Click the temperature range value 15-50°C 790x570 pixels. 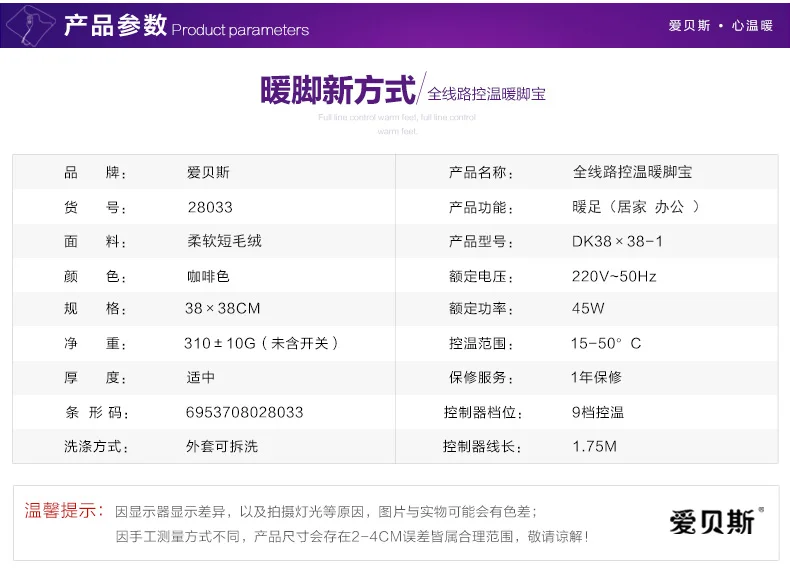606,343
